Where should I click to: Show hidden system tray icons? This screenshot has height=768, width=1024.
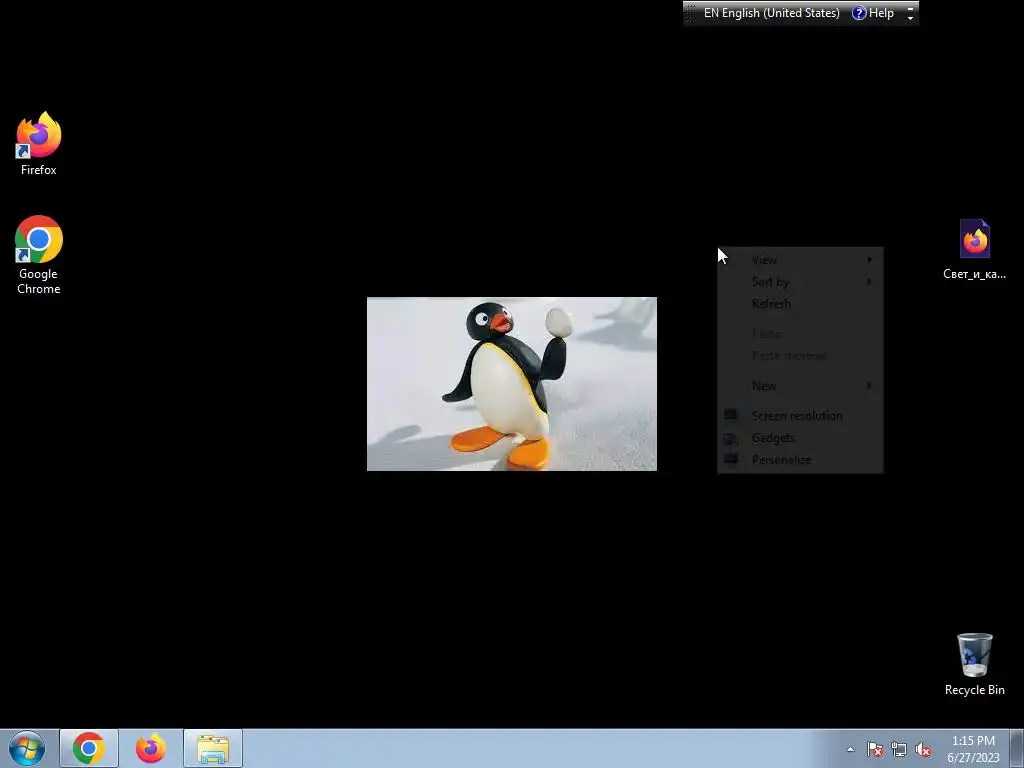tap(850, 750)
